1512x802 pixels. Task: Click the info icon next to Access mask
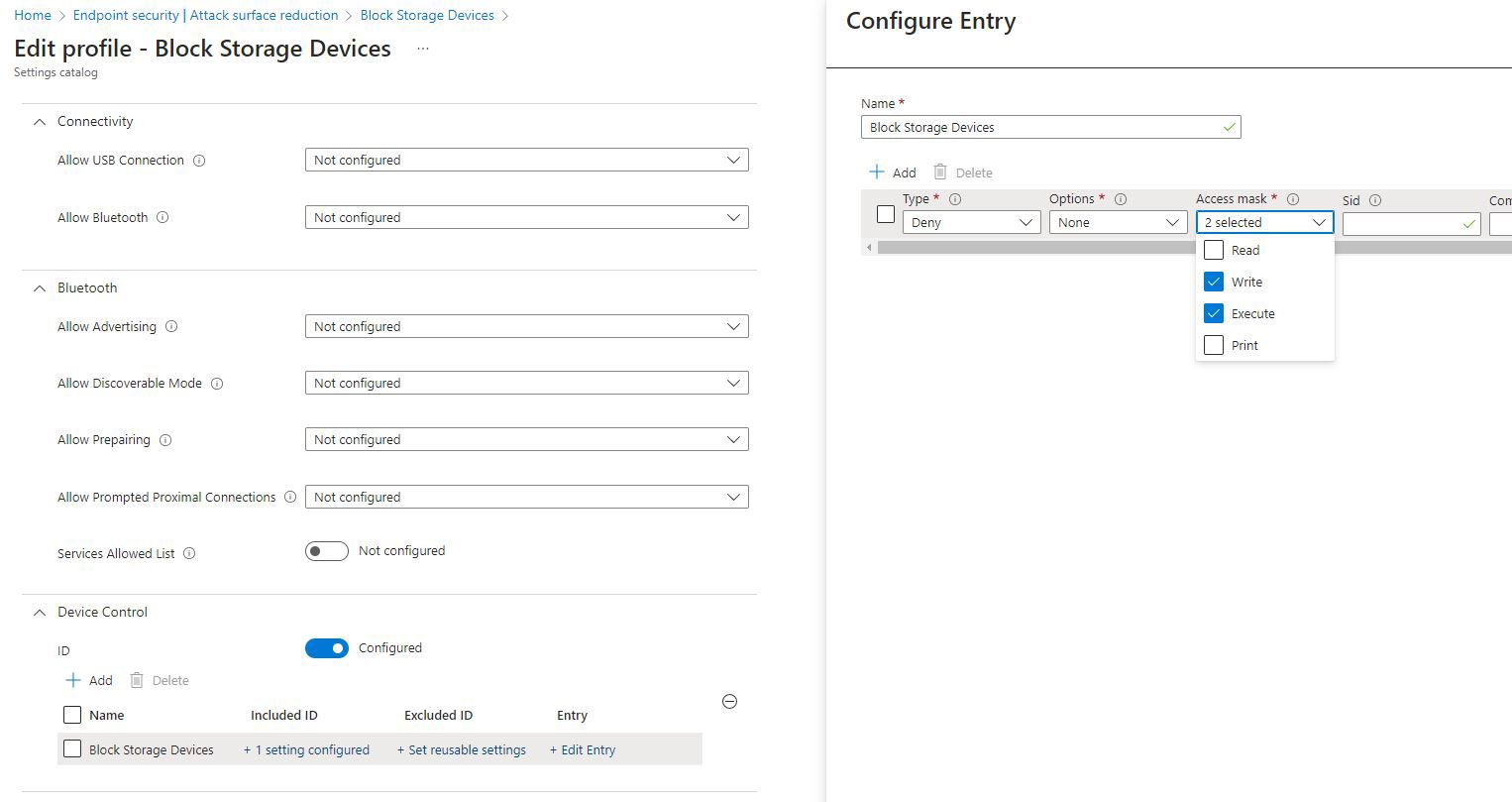pos(1293,198)
